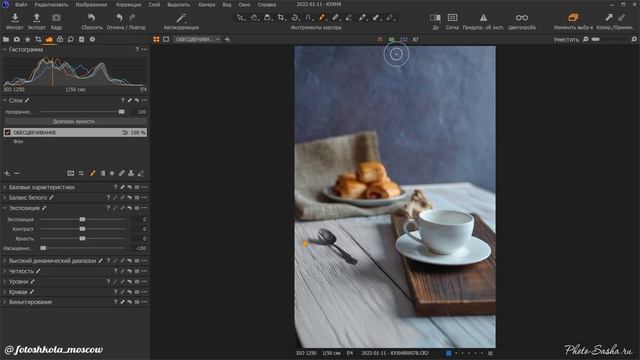640x360 pixels.
Task: Open the Details magnifier tool tab
Action: point(71,40)
